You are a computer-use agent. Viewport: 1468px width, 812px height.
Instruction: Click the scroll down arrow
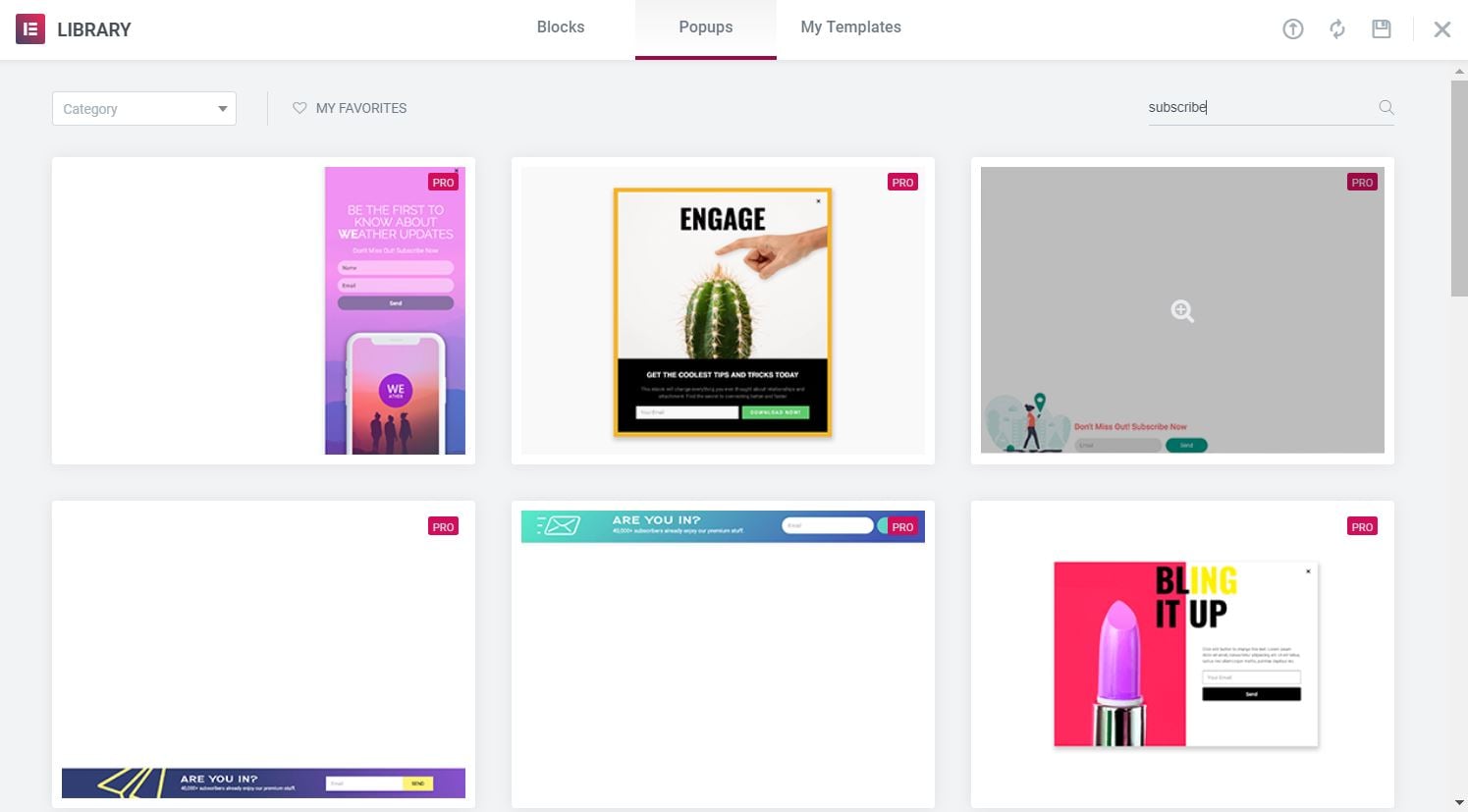click(x=1459, y=803)
